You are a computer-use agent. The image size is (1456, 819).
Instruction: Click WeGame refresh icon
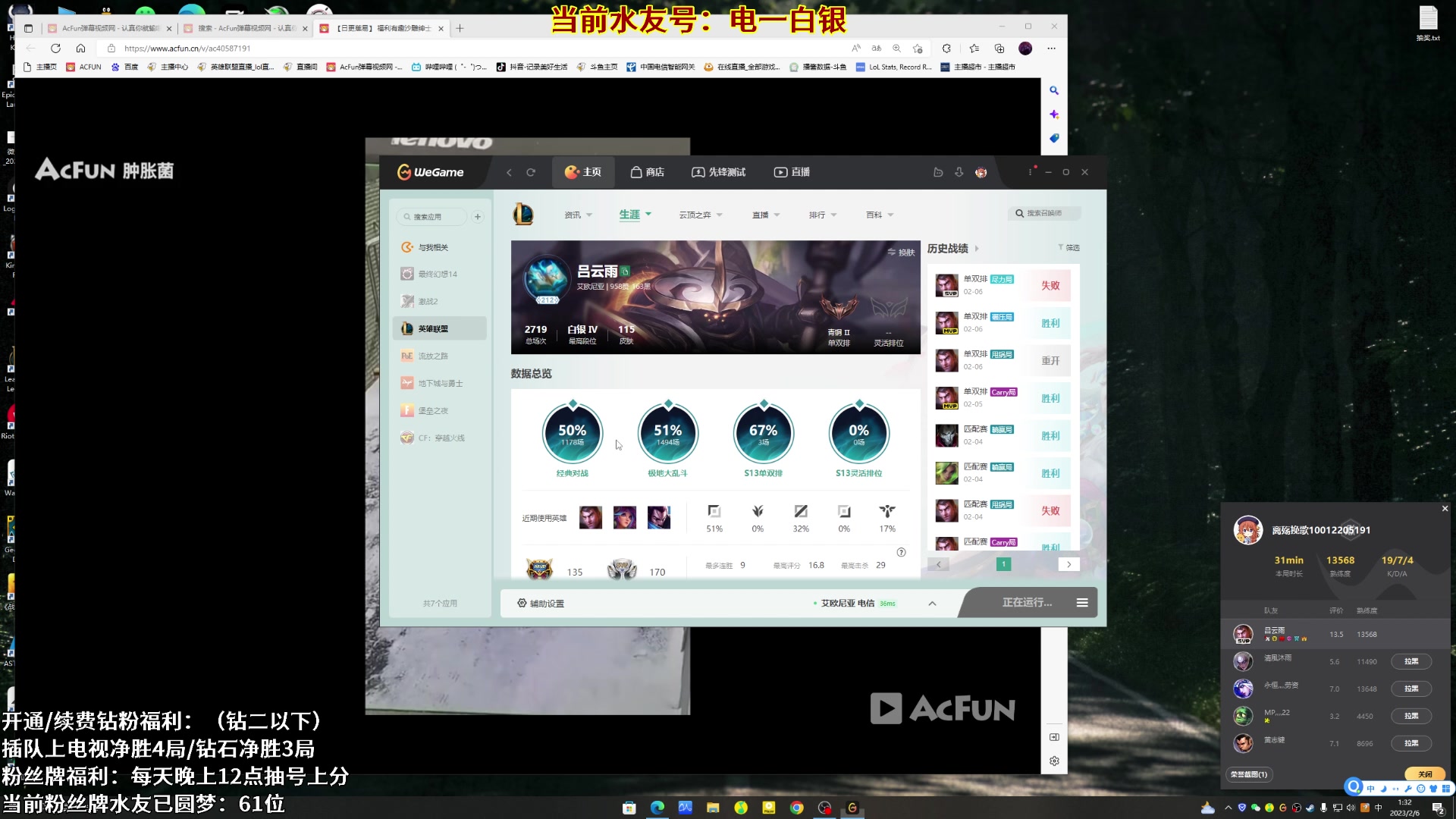coord(531,172)
